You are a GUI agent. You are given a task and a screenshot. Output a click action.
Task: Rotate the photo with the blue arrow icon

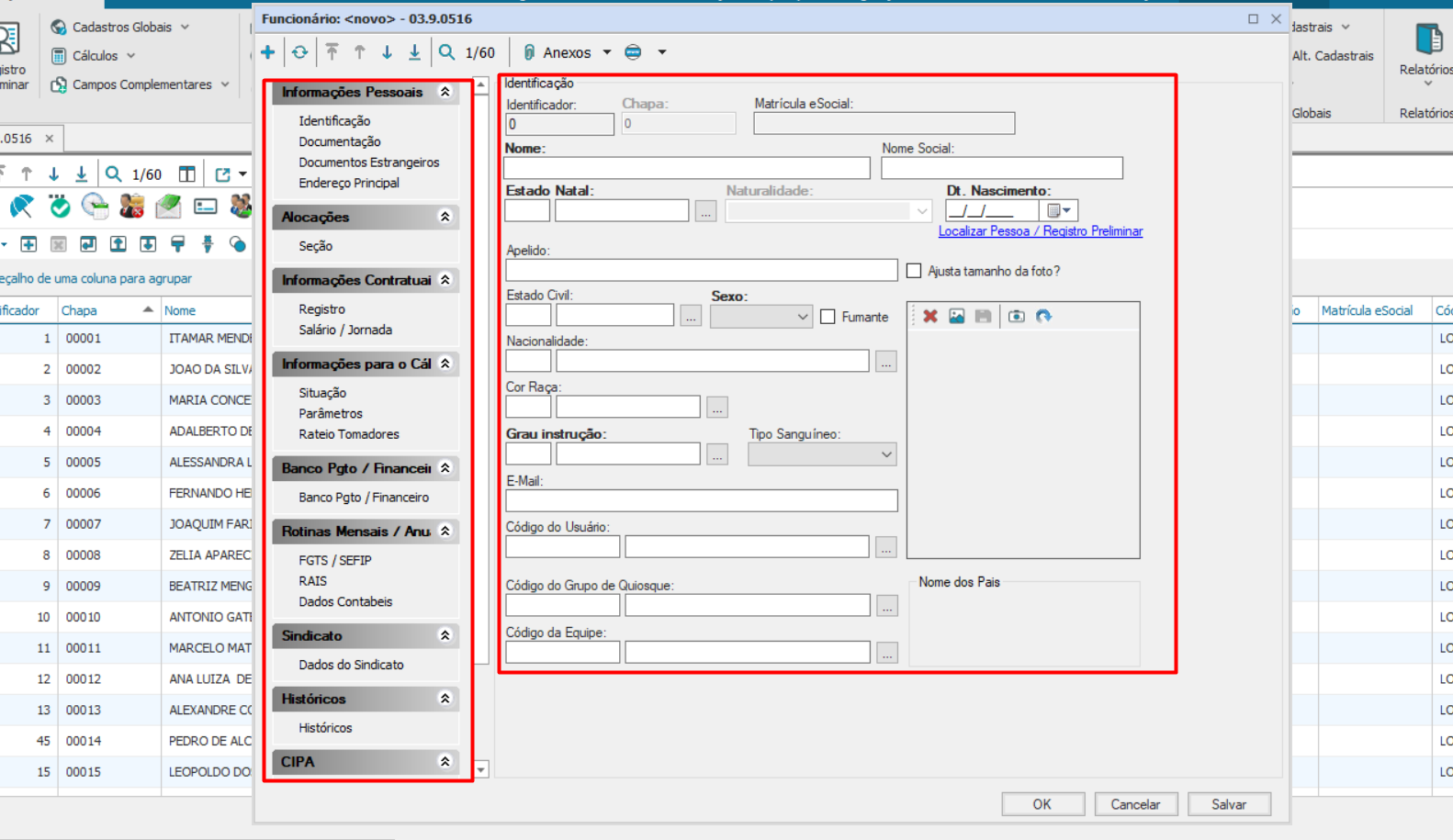click(x=1043, y=316)
